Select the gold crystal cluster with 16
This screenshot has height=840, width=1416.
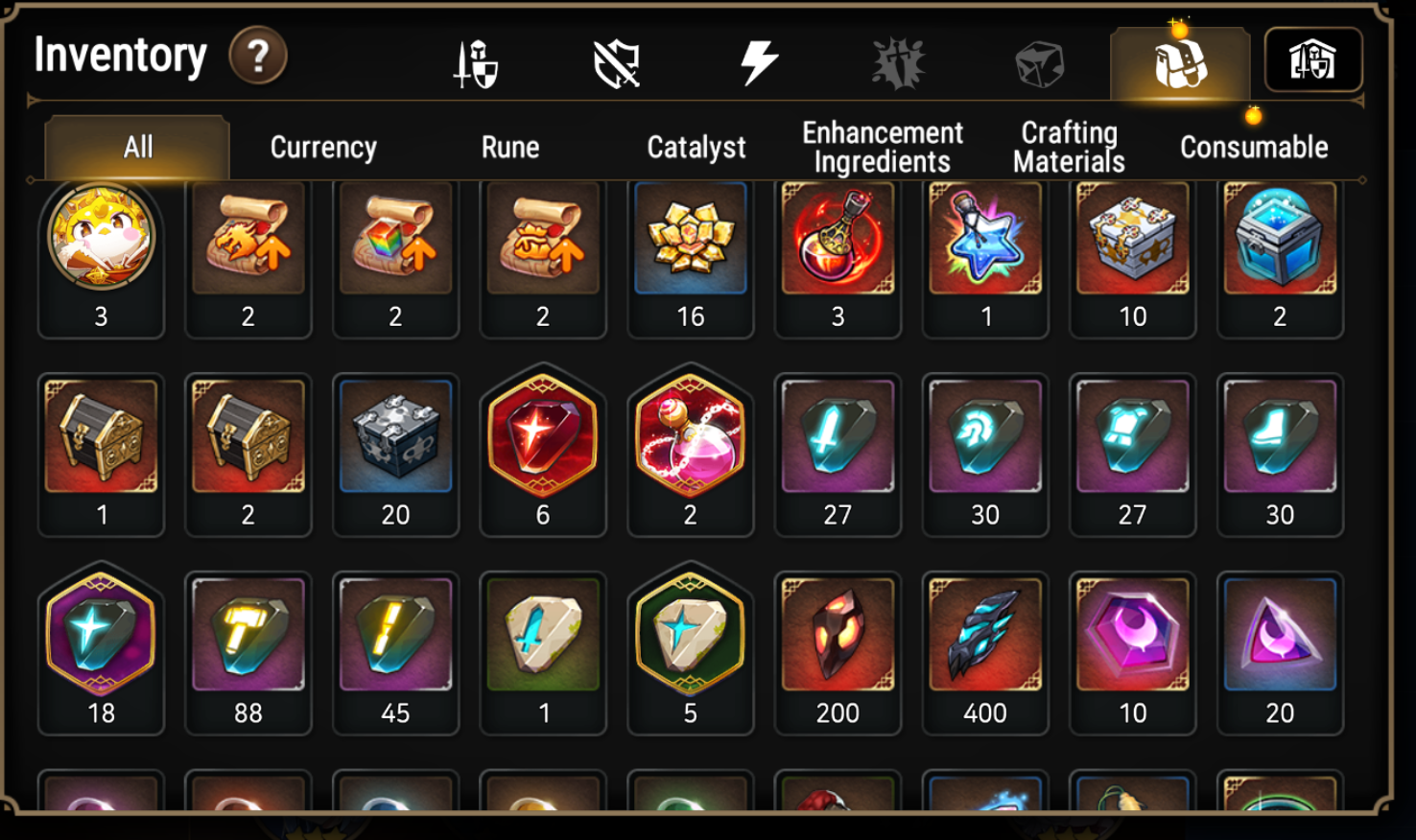click(x=691, y=260)
